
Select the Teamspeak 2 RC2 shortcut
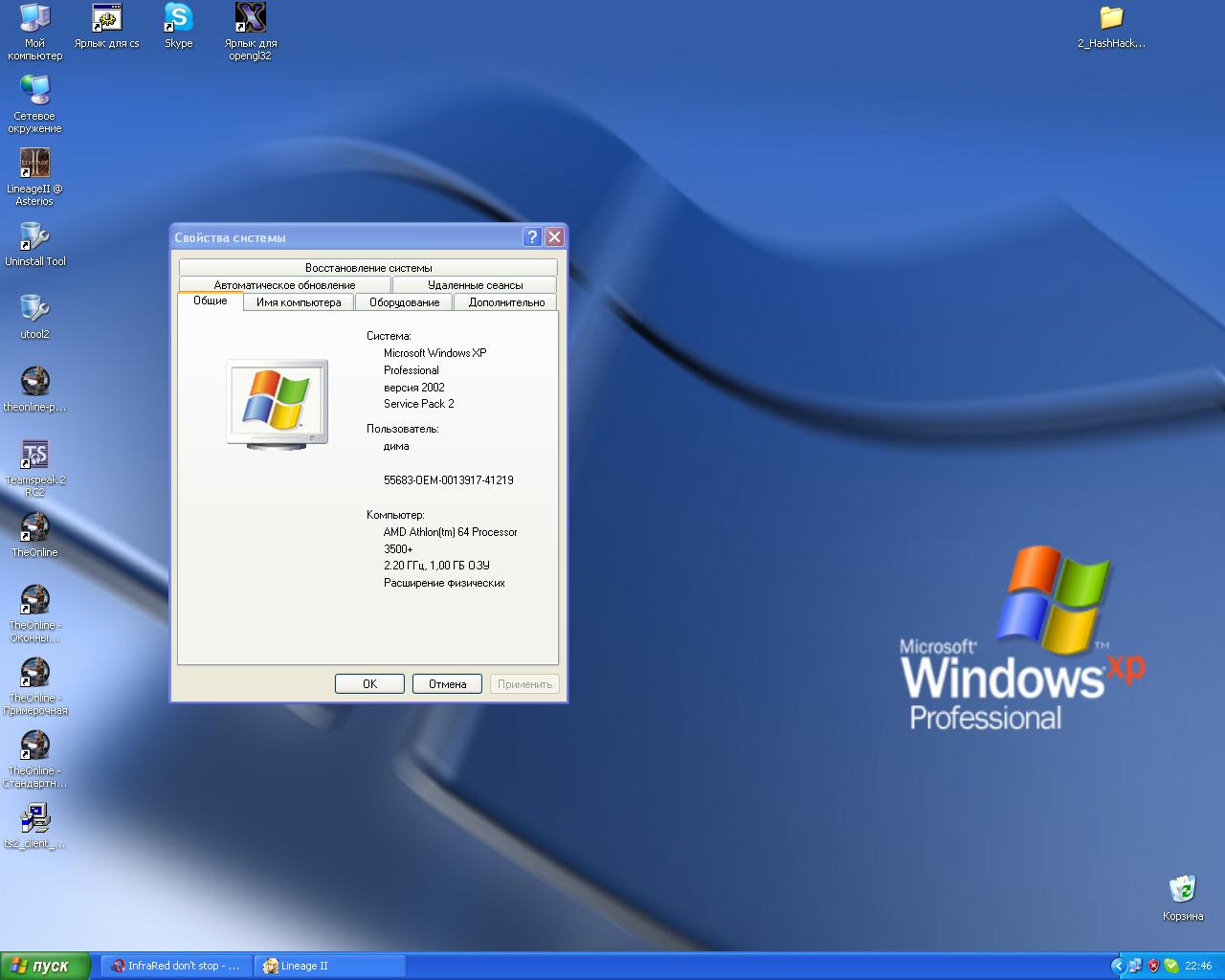point(34,468)
